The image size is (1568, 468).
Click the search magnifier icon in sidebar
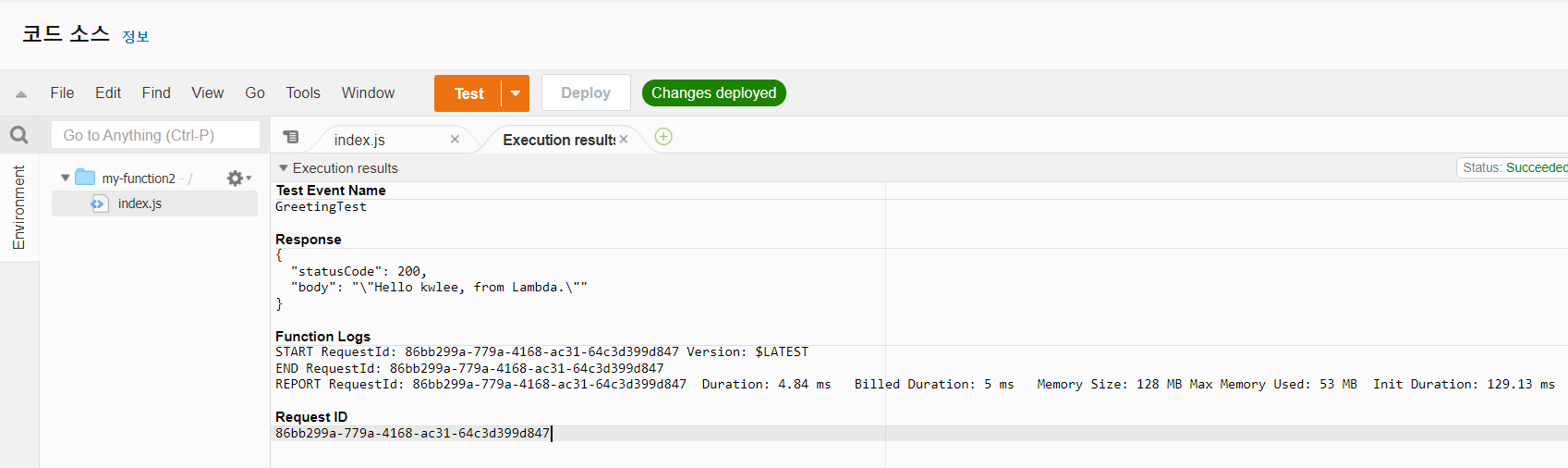coord(19,135)
